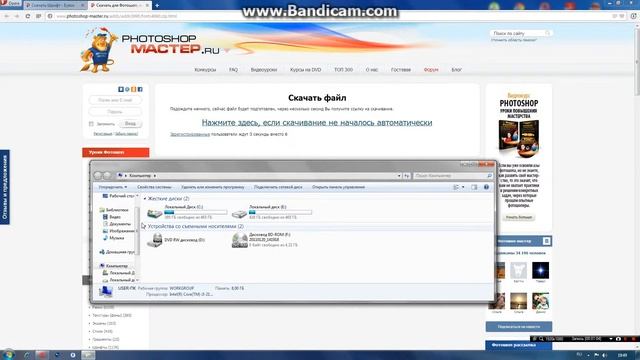Click the 'Зарегистрированные' link
The width and height of the screenshot is (640, 360).
pyautogui.click(x=190, y=134)
